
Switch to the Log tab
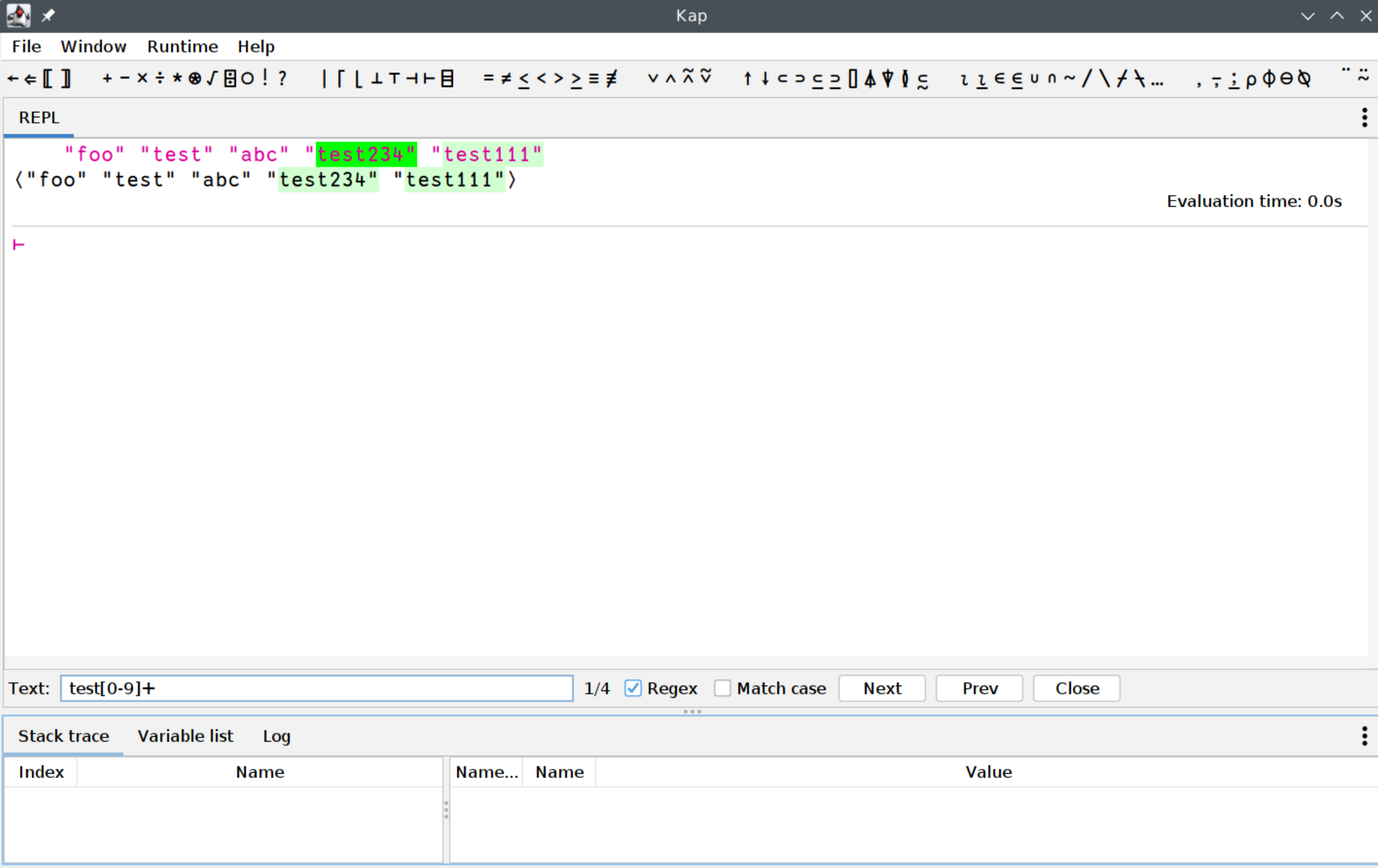277,736
